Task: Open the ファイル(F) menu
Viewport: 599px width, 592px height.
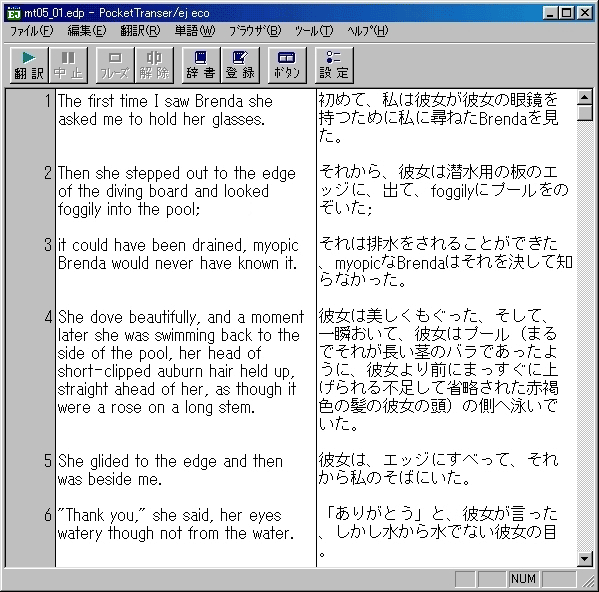Action: point(31,31)
